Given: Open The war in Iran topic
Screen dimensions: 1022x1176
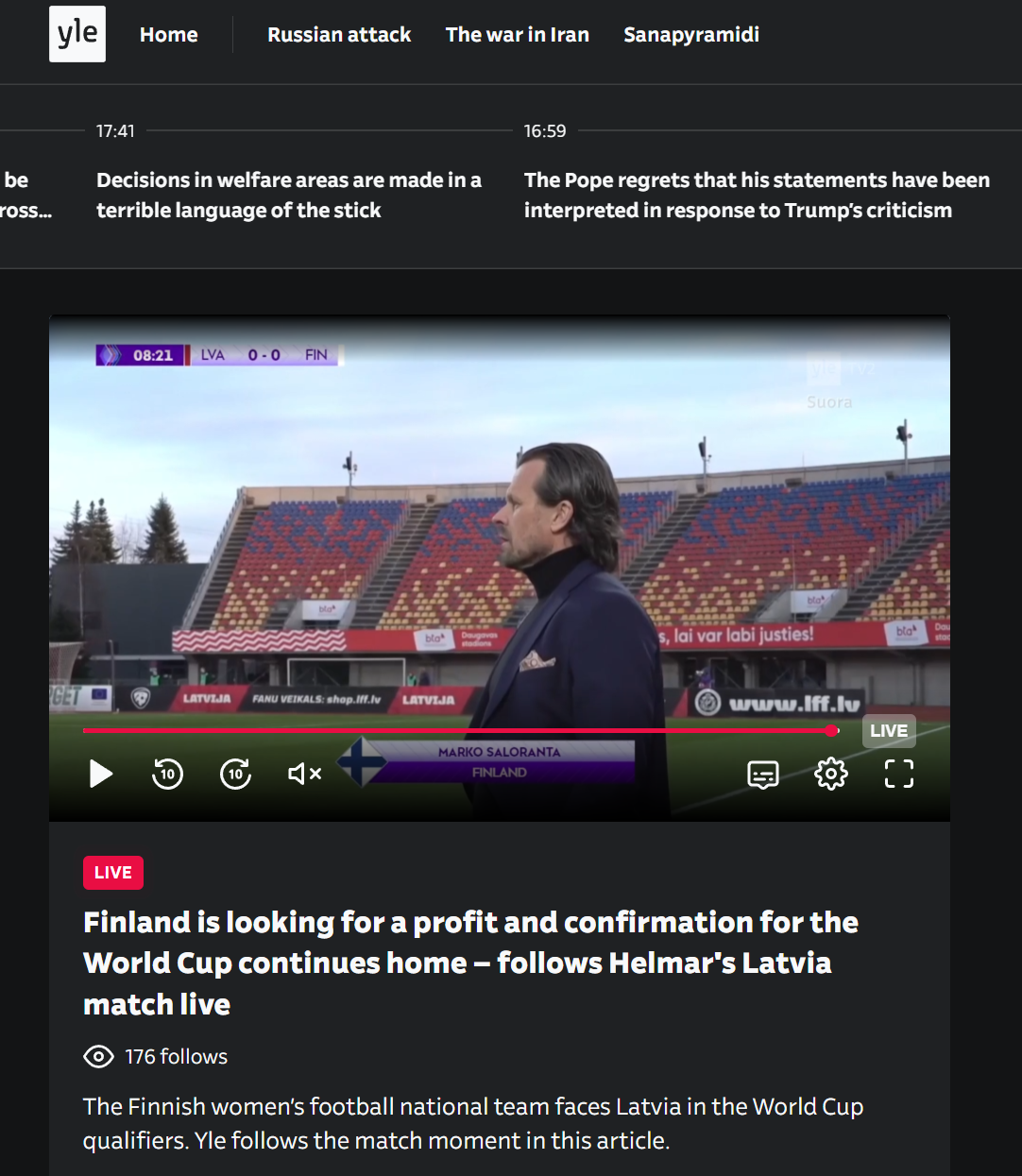Looking at the screenshot, I should pos(518,35).
